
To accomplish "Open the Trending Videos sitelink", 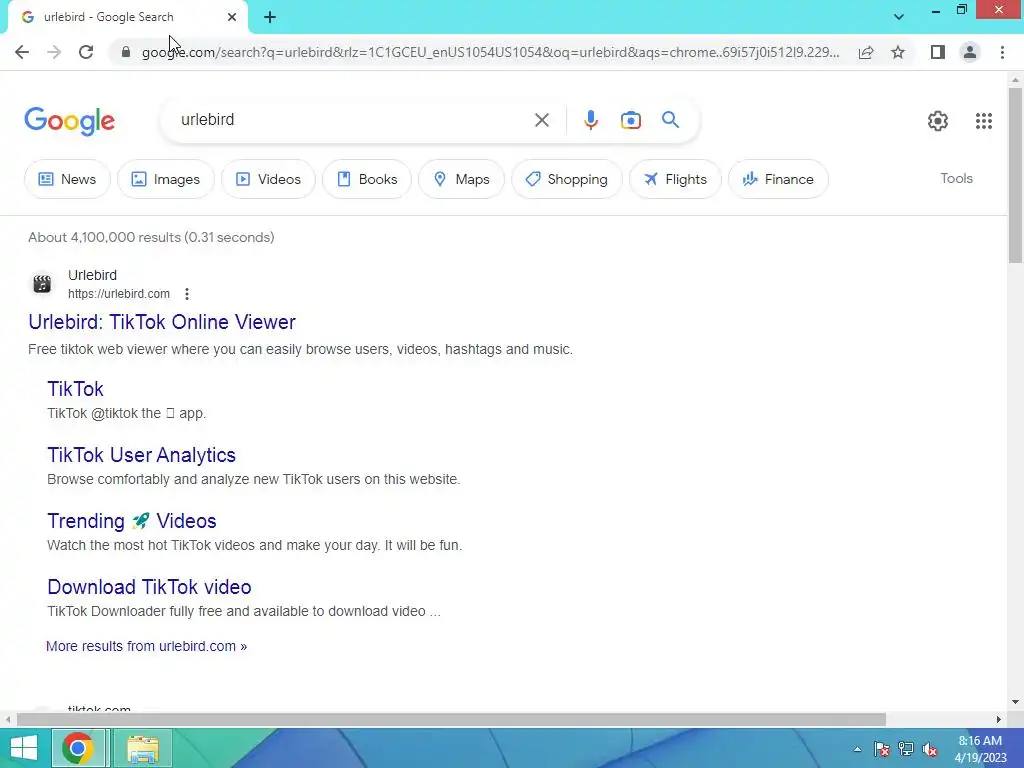I will pyautogui.click(x=131, y=521).
